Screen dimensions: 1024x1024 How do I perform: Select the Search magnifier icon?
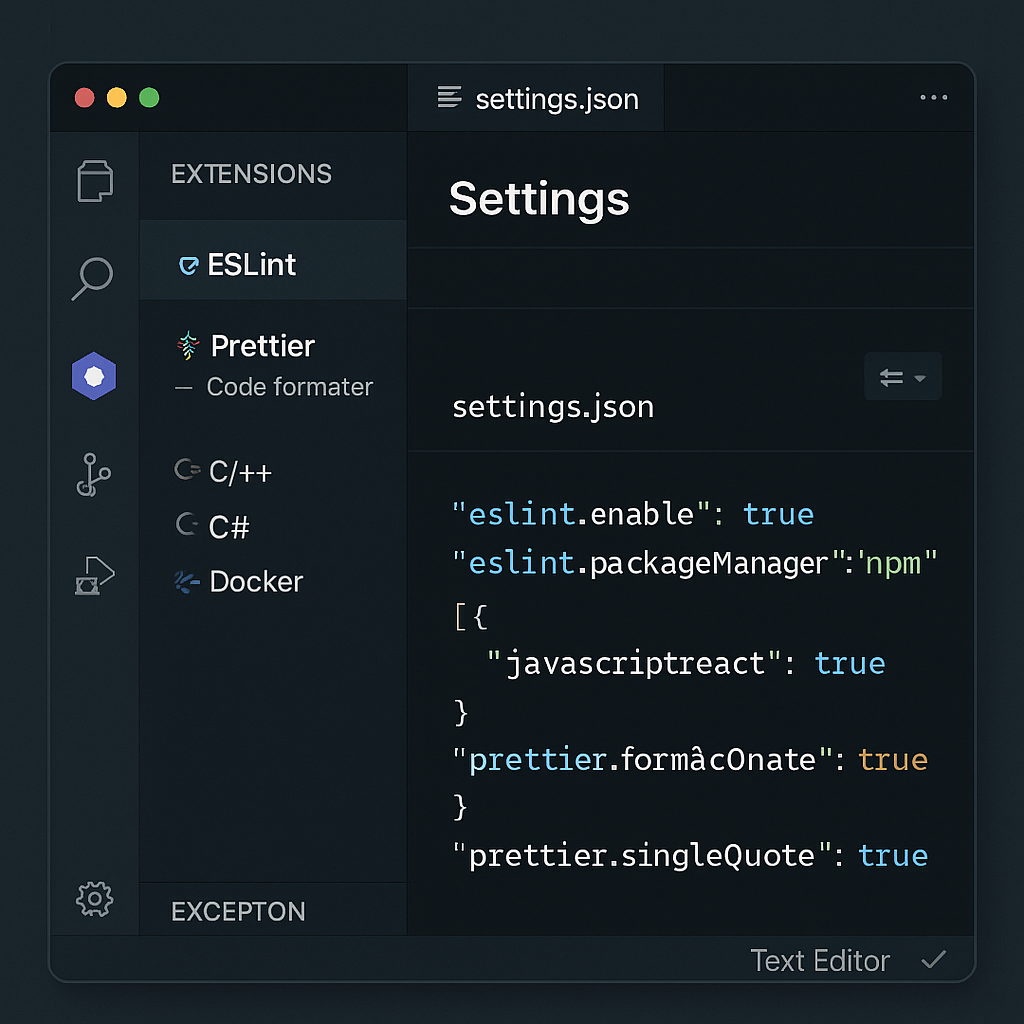(x=93, y=278)
